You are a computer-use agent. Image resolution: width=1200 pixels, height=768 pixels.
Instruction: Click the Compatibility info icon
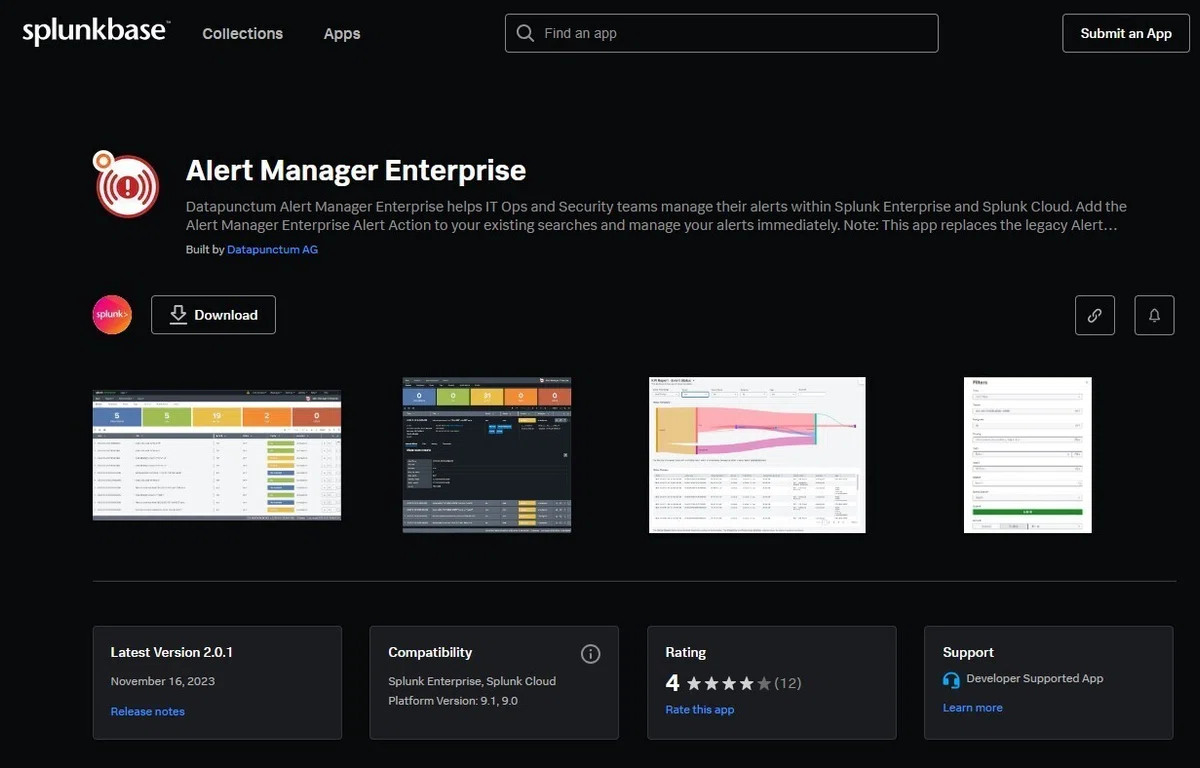591,654
